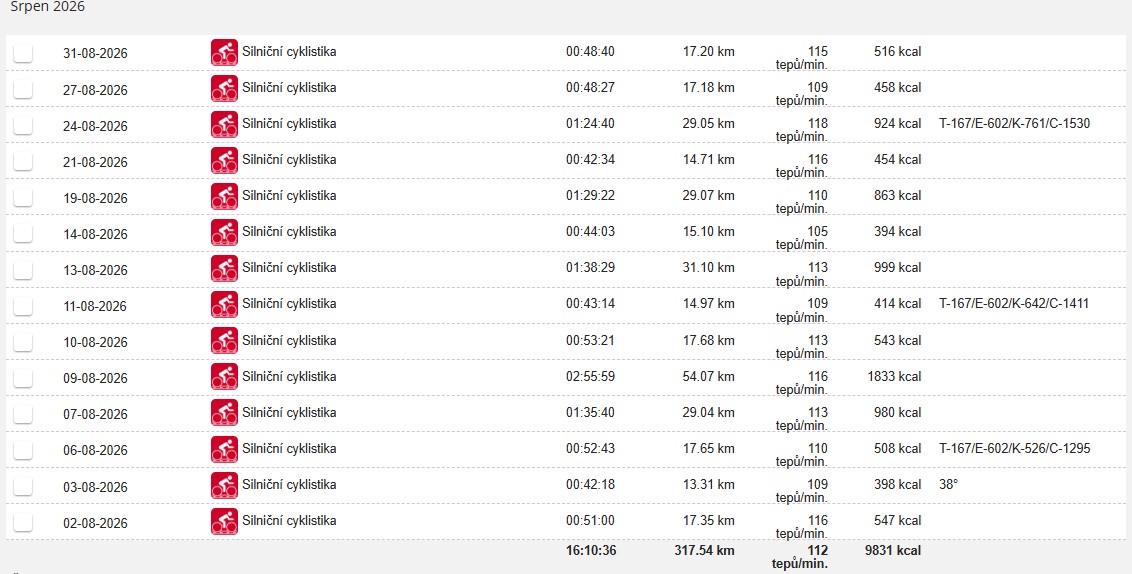Image resolution: width=1132 pixels, height=574 pixels.
Task: Click cycling icon on 09-08-2026 row
Action: point(224,377)
